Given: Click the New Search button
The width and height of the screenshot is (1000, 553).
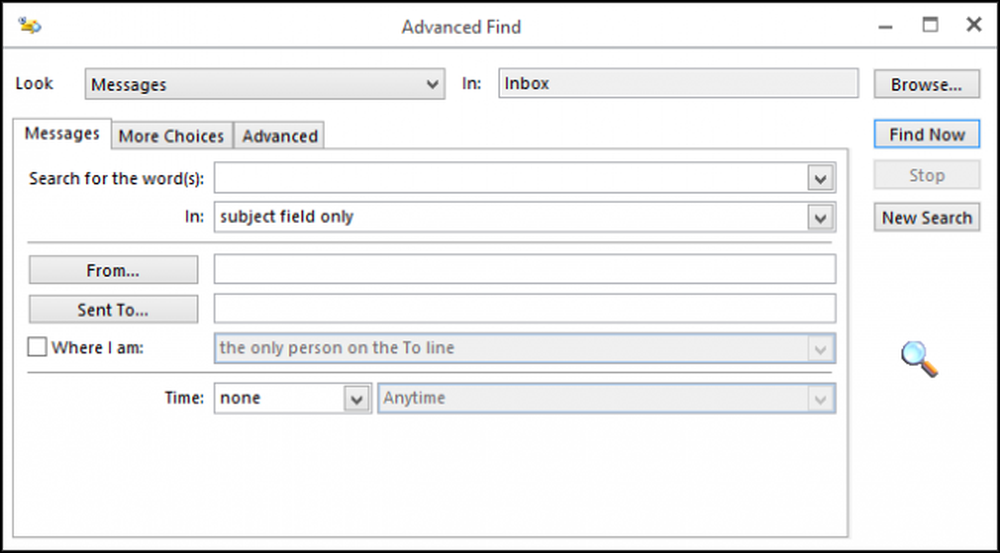Looking at the screenshot, I should (927, 218).
